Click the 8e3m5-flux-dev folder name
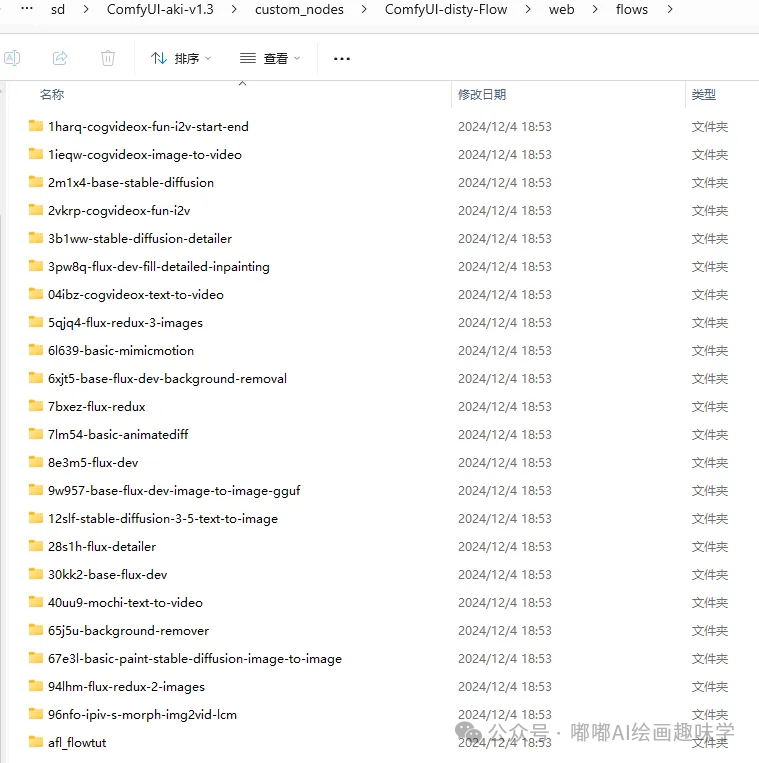 [x=93, y=463]
